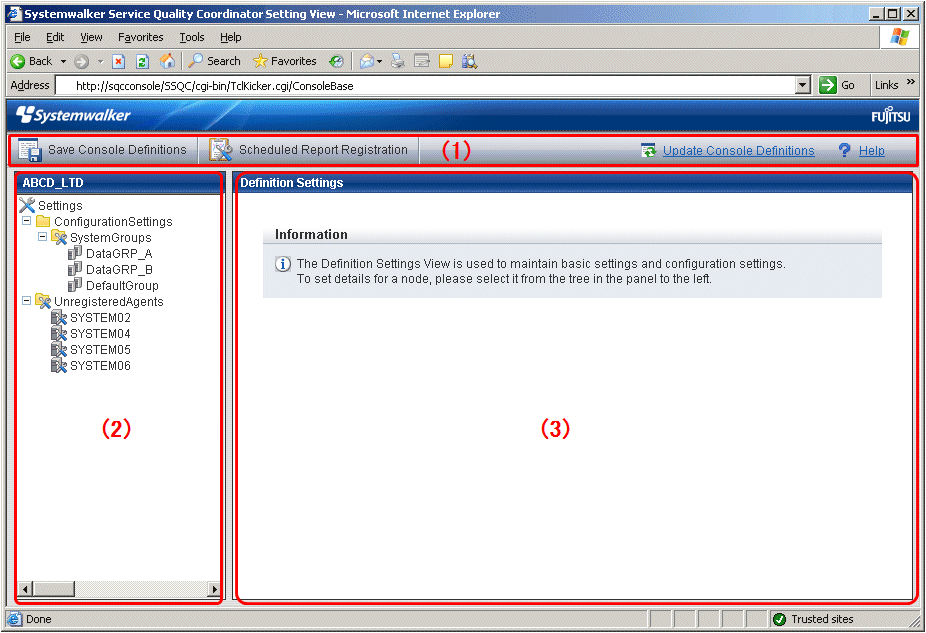The height and width of the screenshot is (633, 926).
Task: Click the Print icon in browser toolbar
Action: tap(398, 61)
